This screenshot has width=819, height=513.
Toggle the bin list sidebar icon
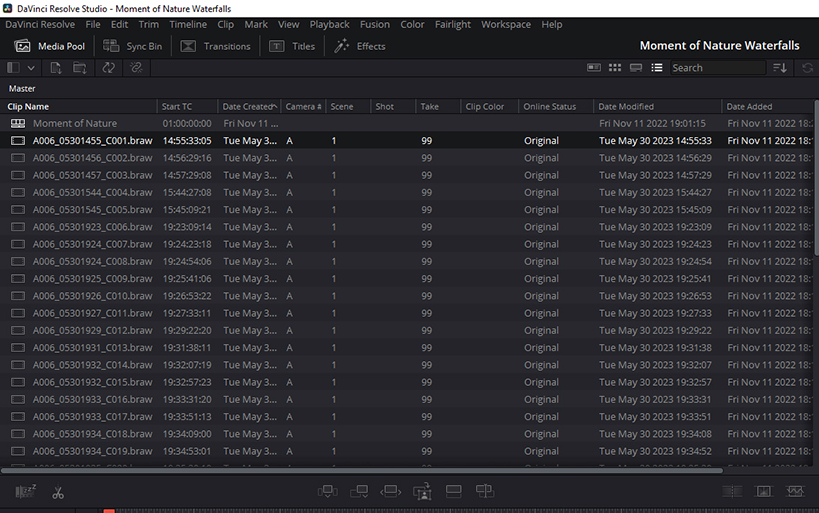pos(14,68)
